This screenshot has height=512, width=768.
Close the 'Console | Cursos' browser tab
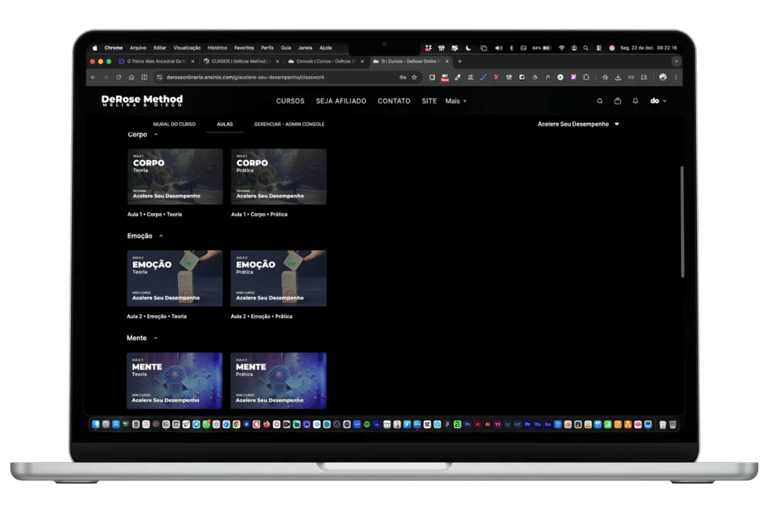click(362, 62)
